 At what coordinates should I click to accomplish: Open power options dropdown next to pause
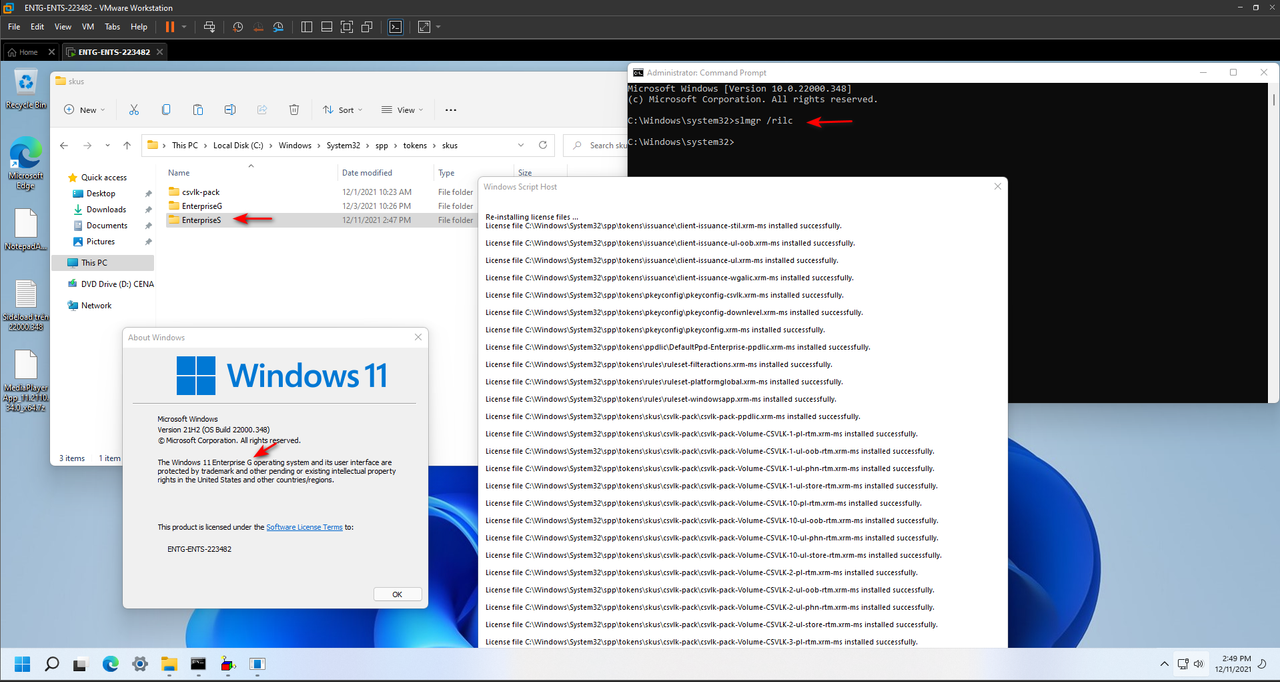(184, 26)
